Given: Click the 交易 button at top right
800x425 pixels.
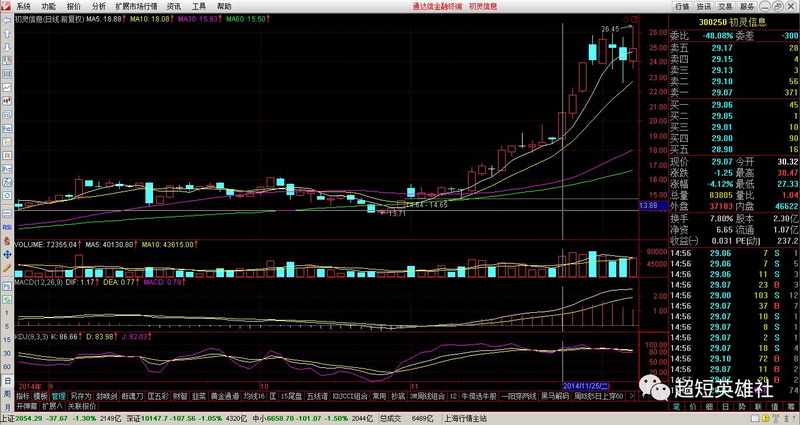Looking at the screenshot, I should [723, 5].
